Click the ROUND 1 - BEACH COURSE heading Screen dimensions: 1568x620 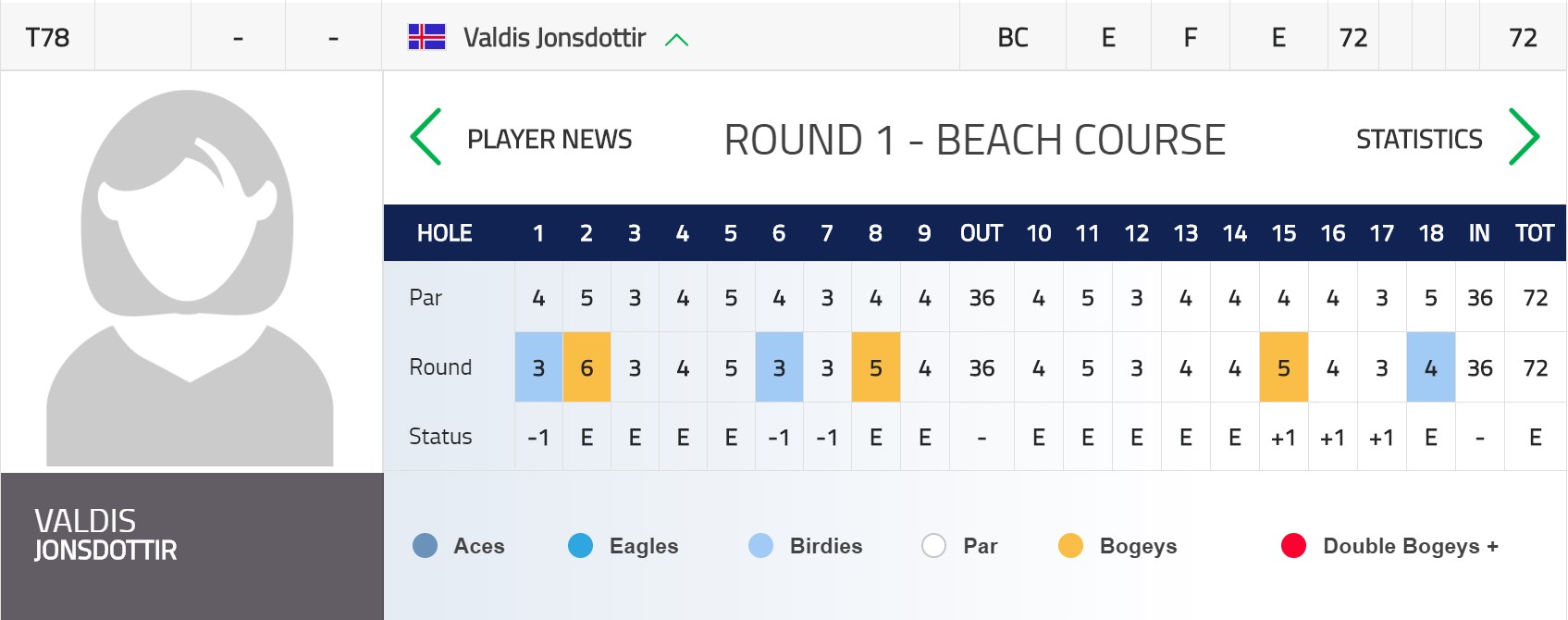tap(974, 141)
